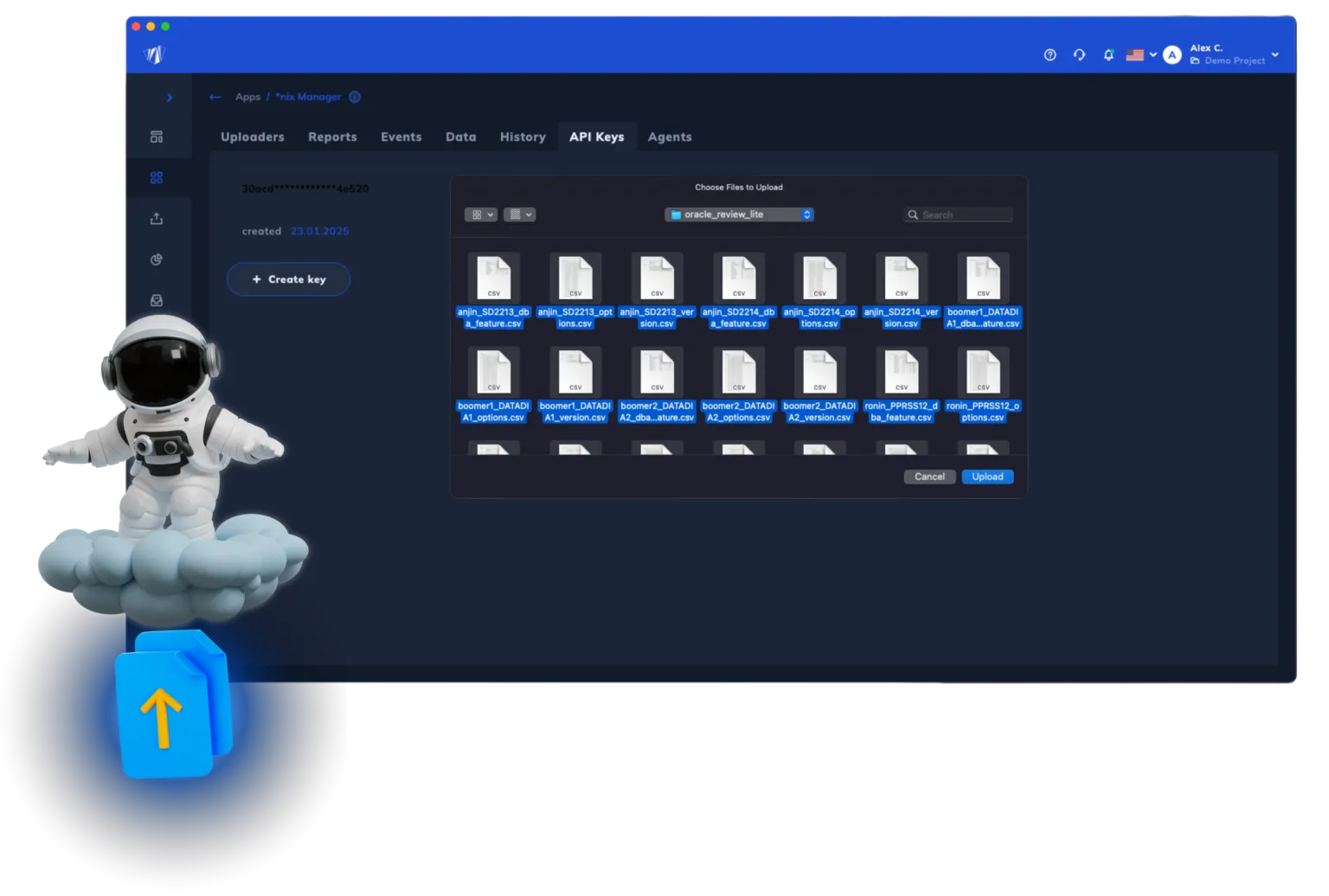Click the upload icon in left sidebar
Screen dimensions: 1329x896
point(157,219)
